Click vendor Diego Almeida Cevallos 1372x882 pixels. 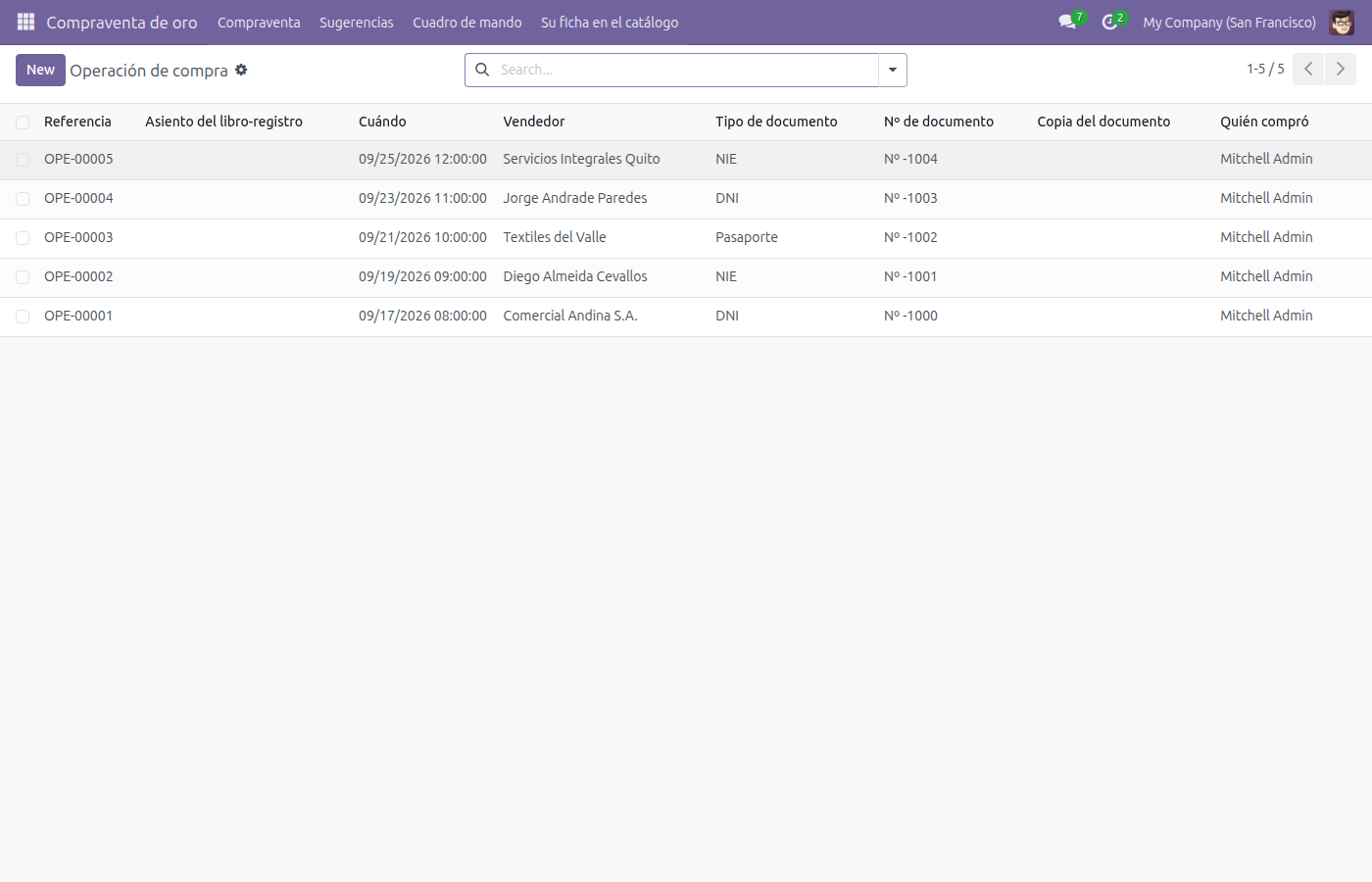575,276
